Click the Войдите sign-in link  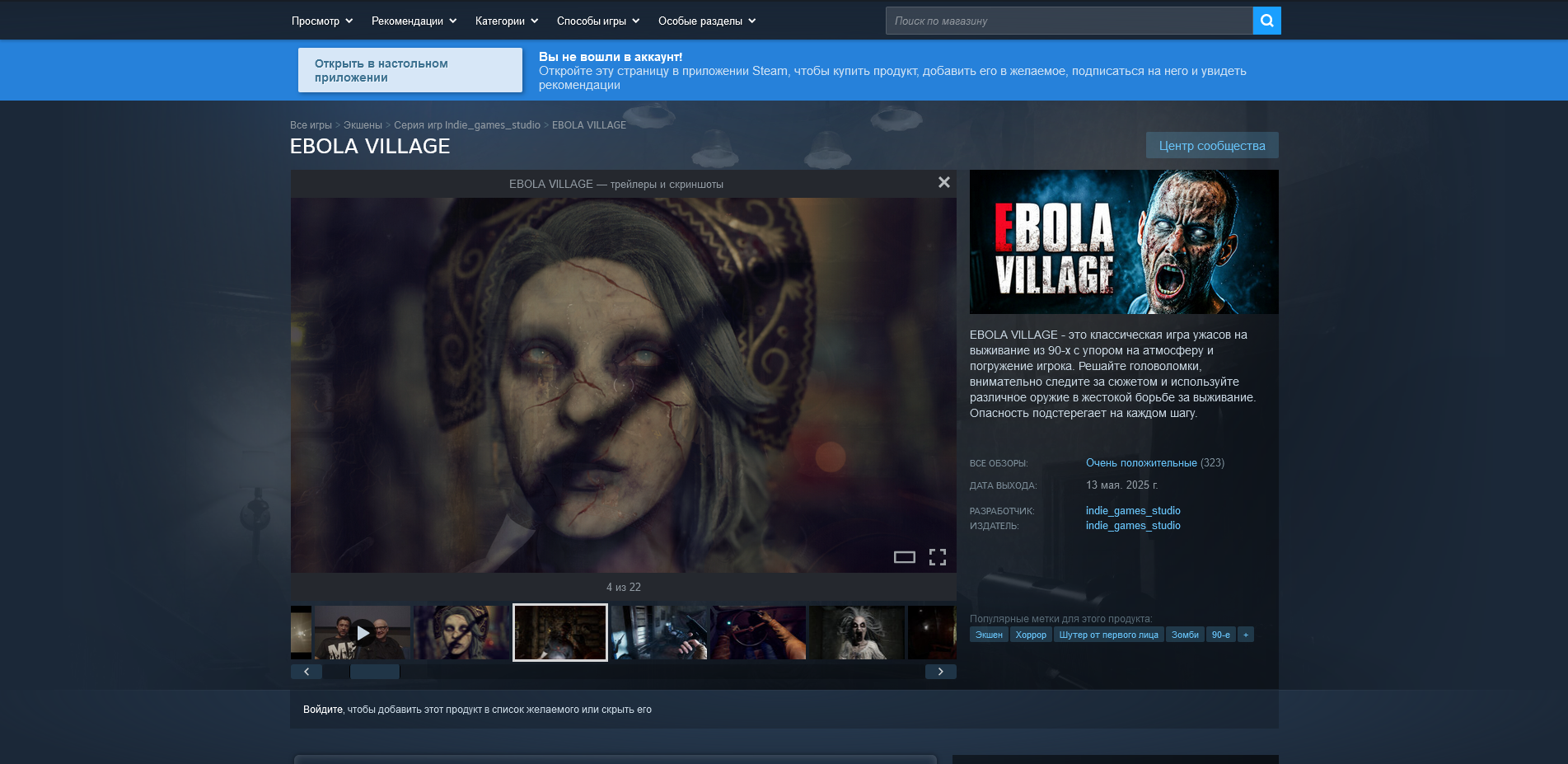pos(323,710)
